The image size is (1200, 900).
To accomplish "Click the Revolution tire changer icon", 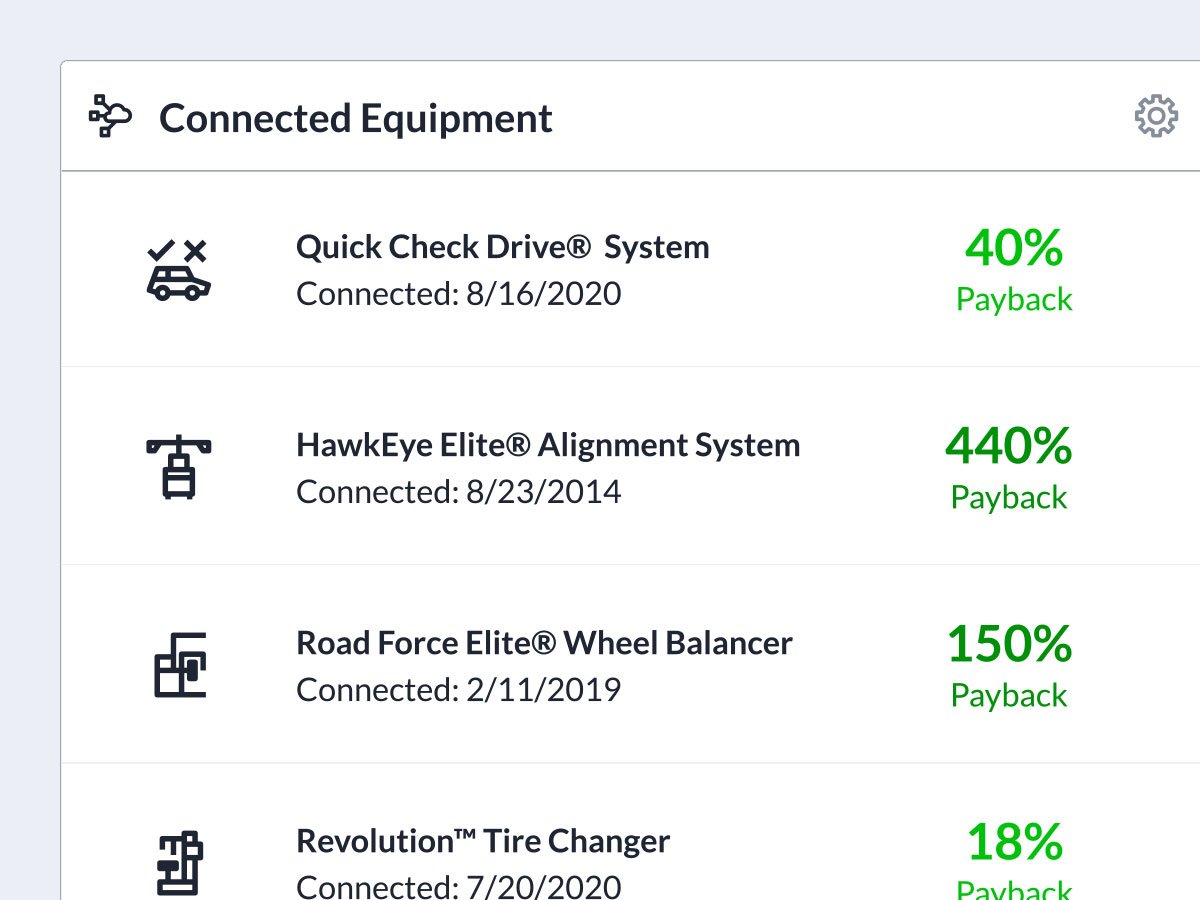I will [x=180, y=862].
